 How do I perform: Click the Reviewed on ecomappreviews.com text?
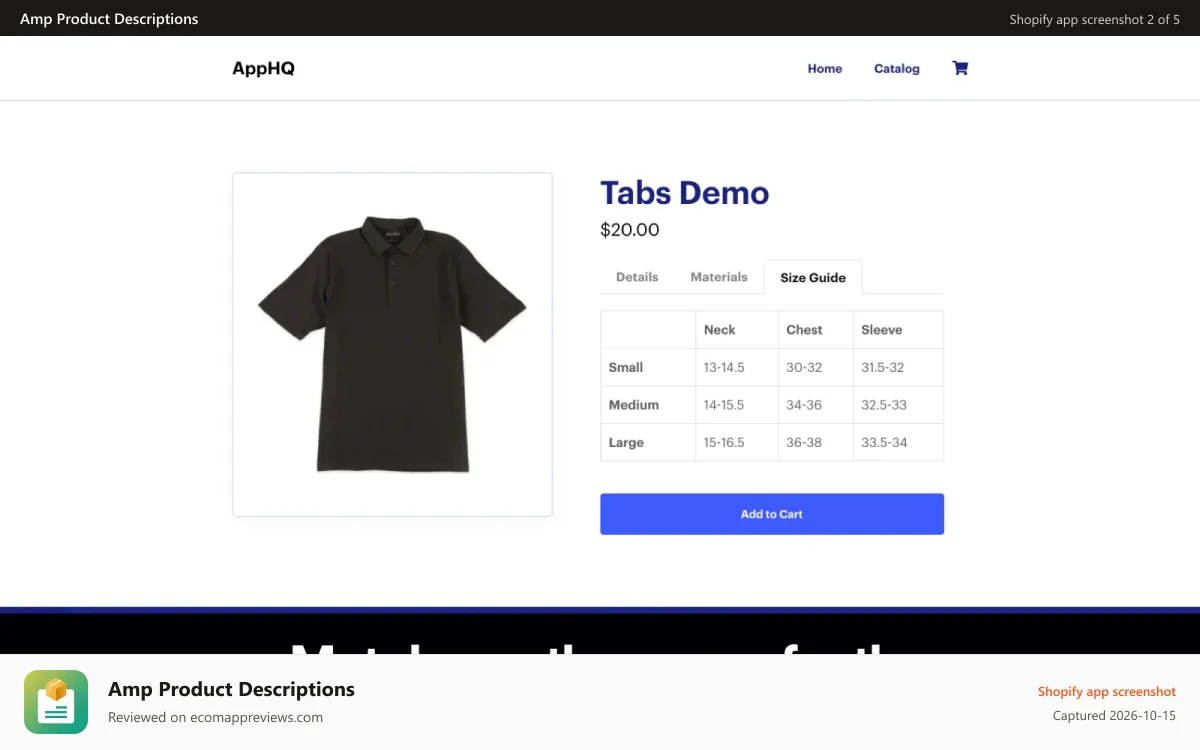(215, 717)
